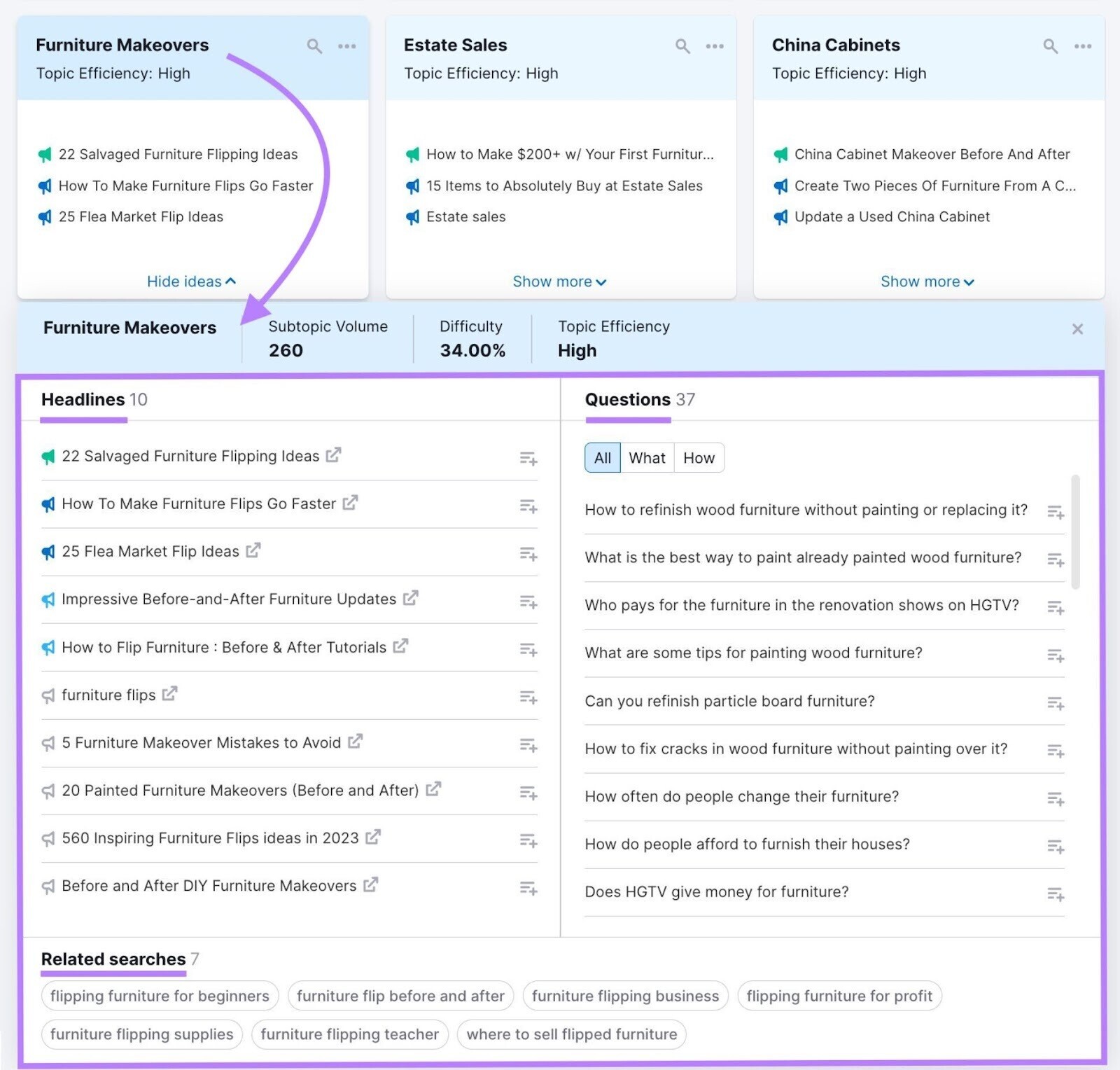
Task: Expand 'Show more' on Estate Sales card
Action: pos(559,282)
